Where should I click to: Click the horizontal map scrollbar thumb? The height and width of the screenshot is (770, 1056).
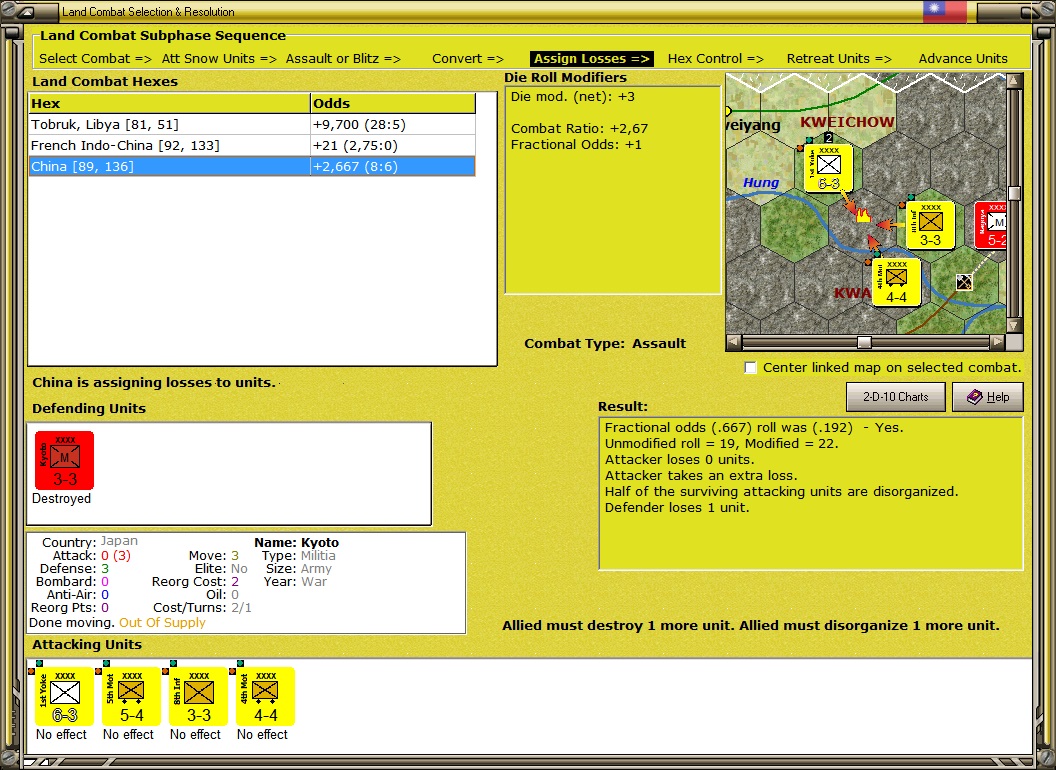pyautogui.click(x=864, y=342)
